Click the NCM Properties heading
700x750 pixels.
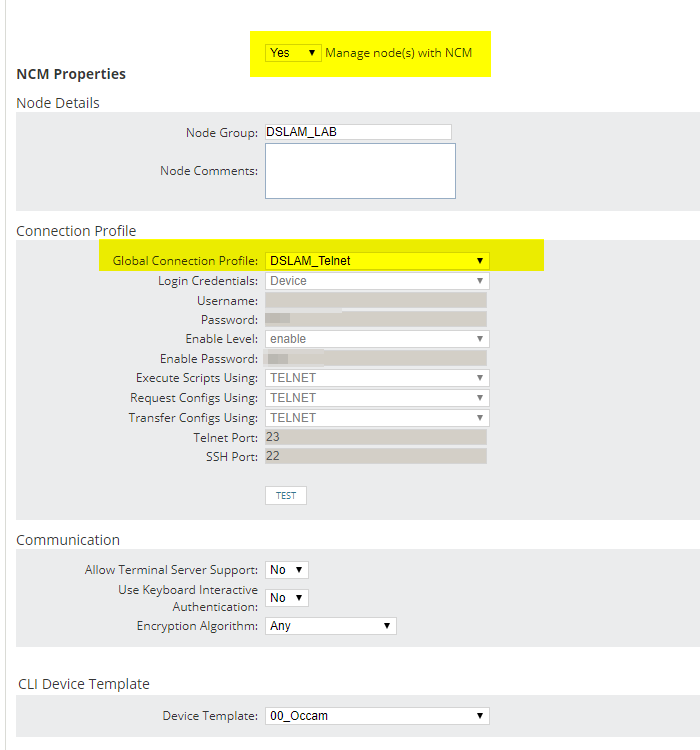[x=71, y=74]
